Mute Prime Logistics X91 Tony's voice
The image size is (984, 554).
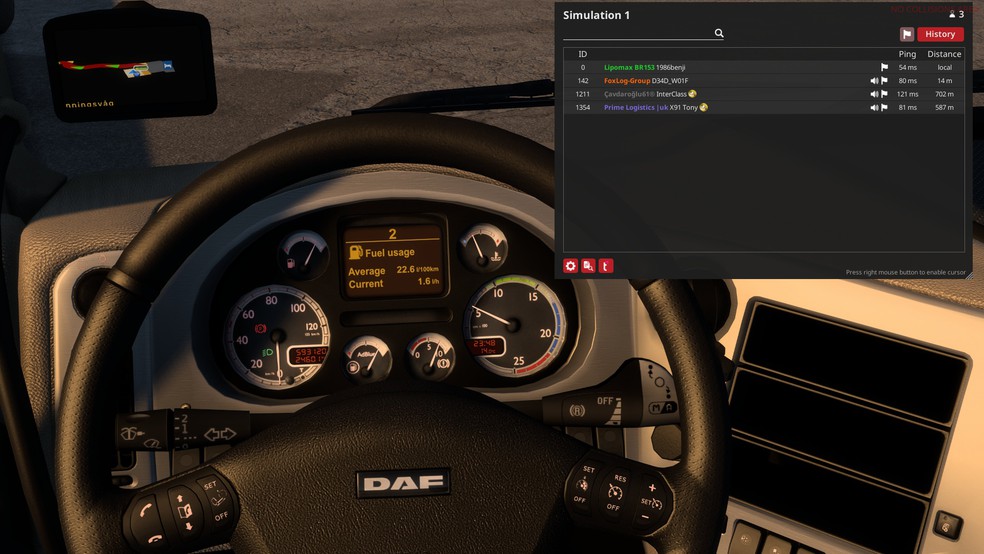874,107
